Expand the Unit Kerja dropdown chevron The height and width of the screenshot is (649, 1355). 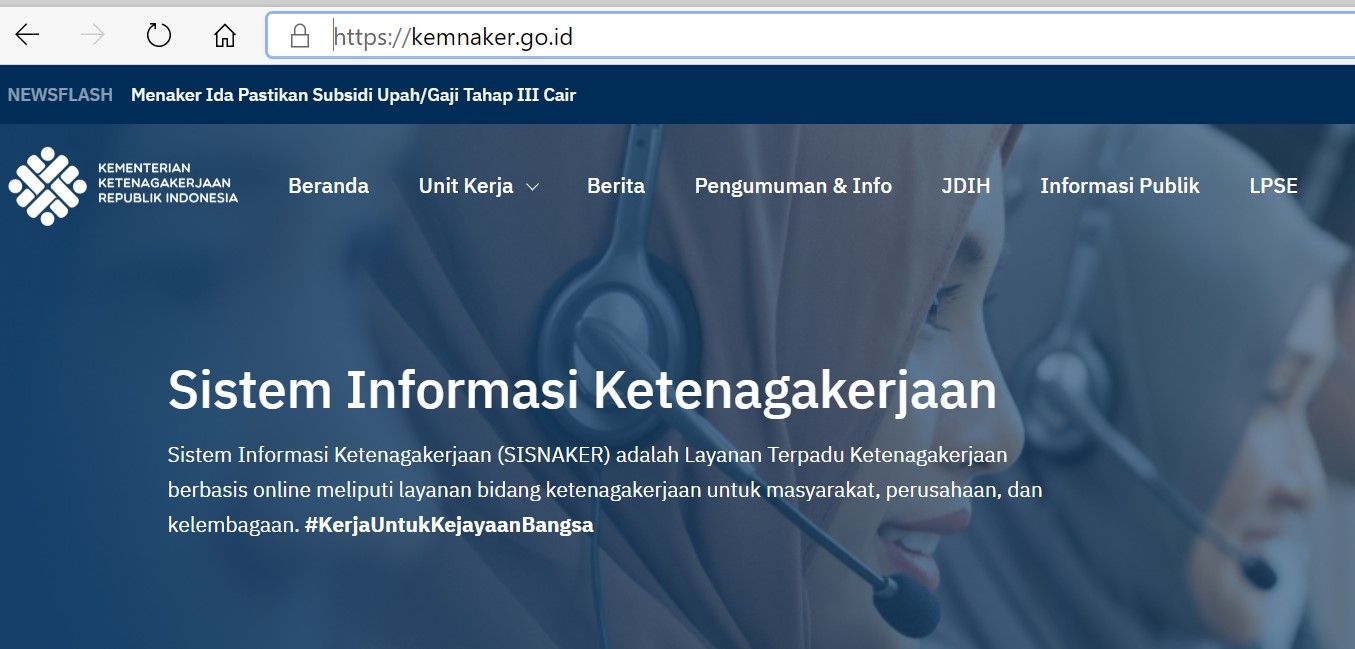tap(532, 187)
